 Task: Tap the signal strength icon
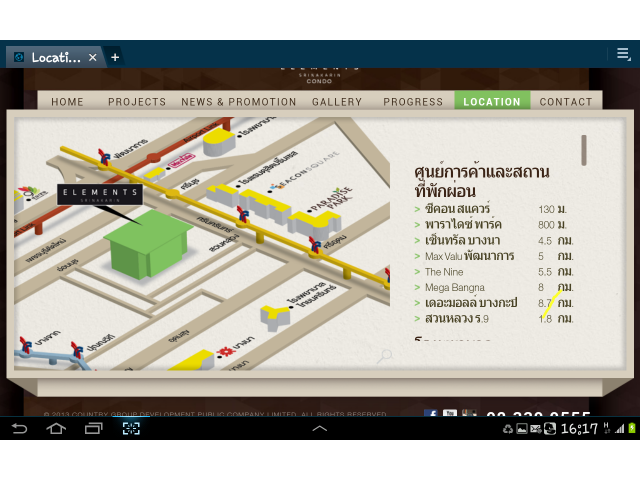click(x=620, y=429)
